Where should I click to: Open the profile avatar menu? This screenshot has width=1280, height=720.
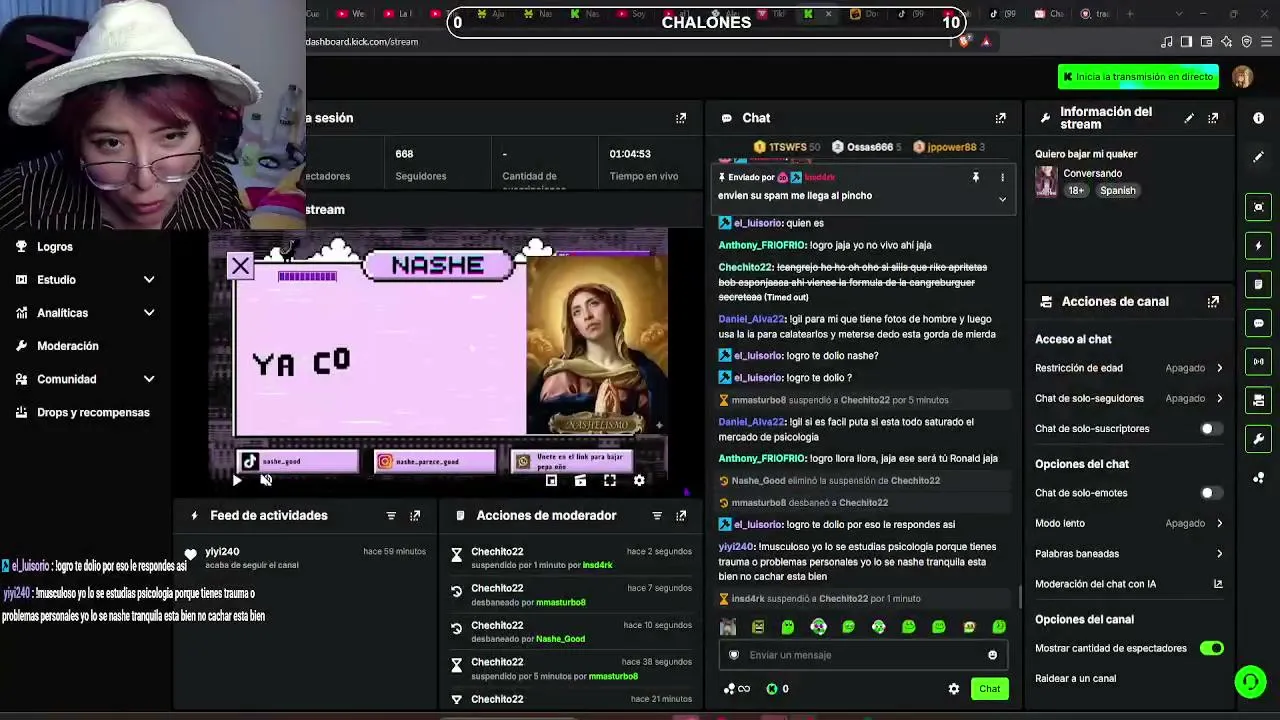(x=1243, y=77)
